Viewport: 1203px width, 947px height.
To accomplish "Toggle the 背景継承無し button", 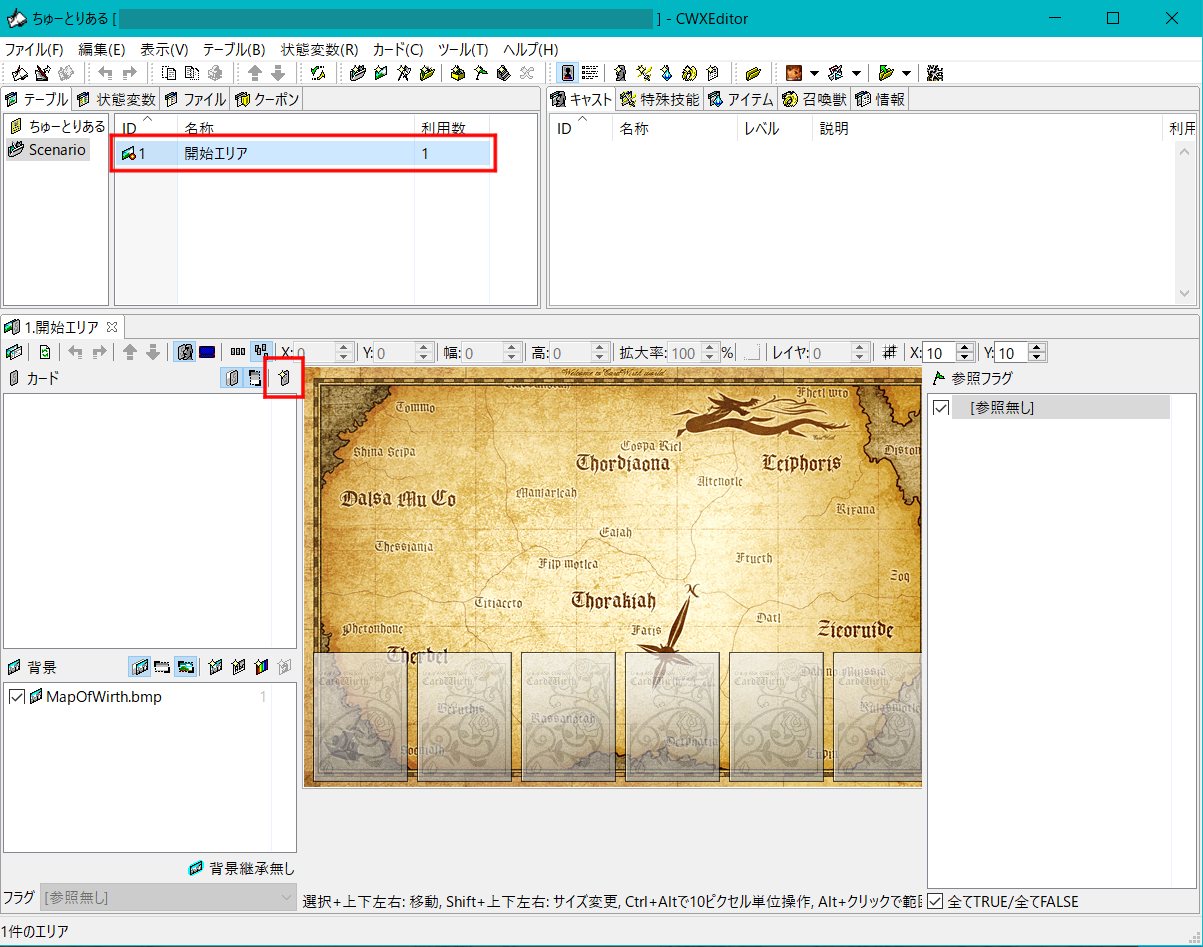I will tap(242, 869).
